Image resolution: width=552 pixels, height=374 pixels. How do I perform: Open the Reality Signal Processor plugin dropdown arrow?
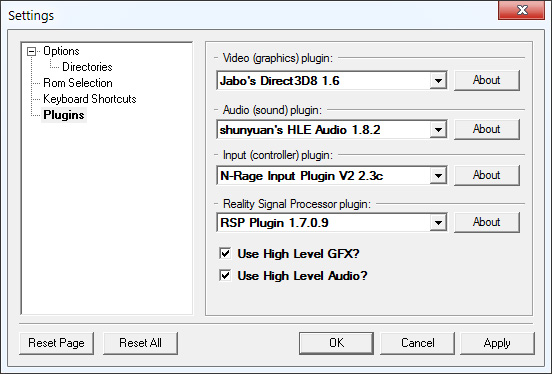[x=438, y=223]
